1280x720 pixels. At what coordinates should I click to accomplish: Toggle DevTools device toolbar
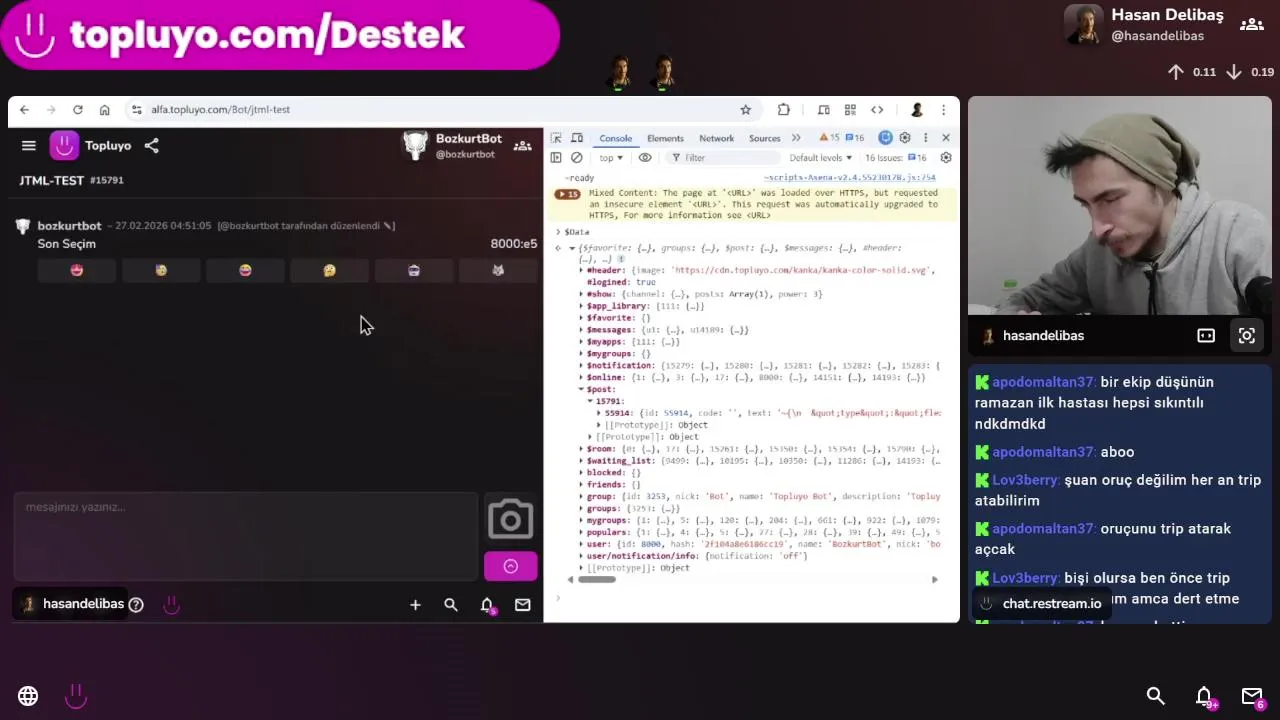(x=576, y=138)
